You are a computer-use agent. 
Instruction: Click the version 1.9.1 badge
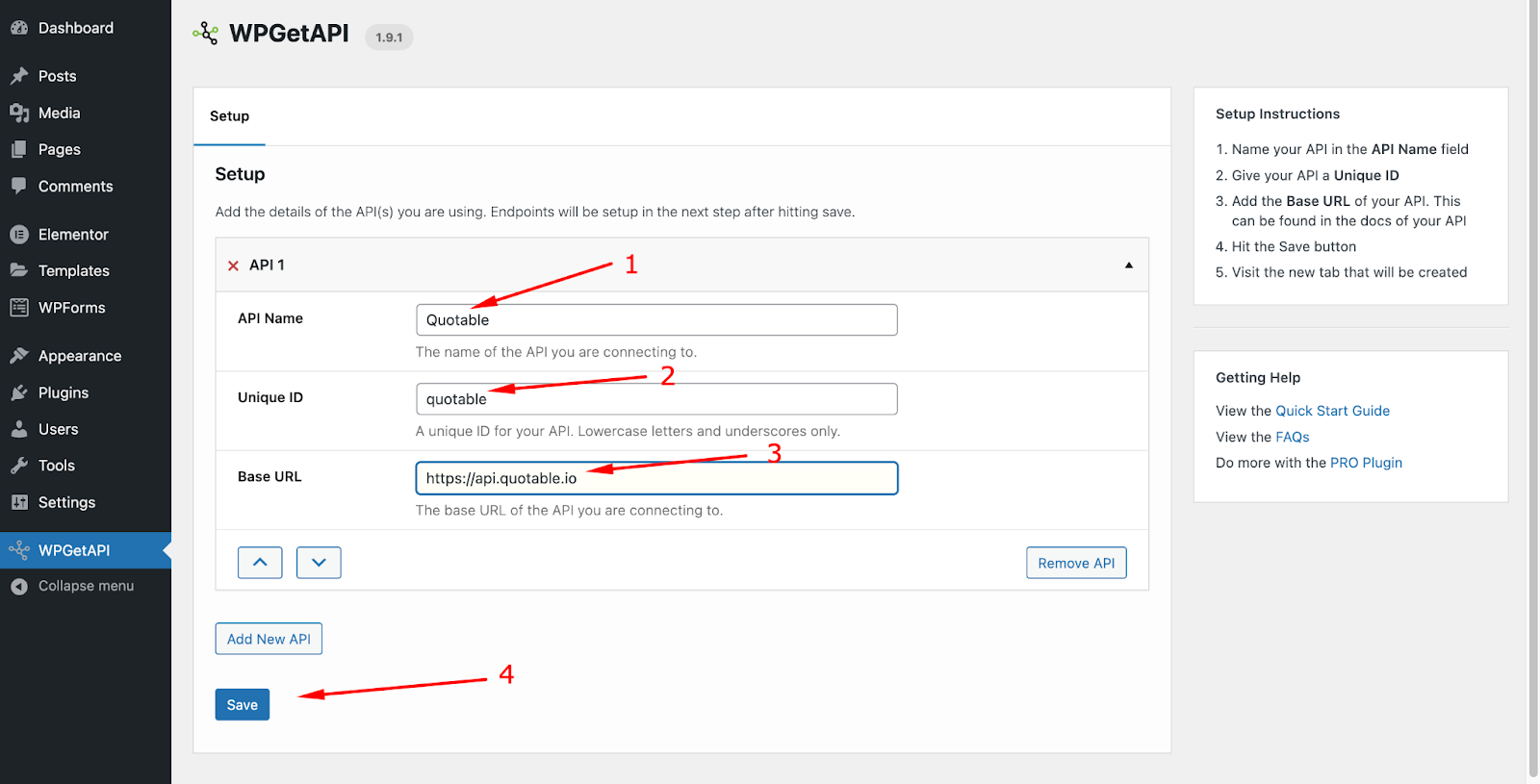click(x=389, y=38)
